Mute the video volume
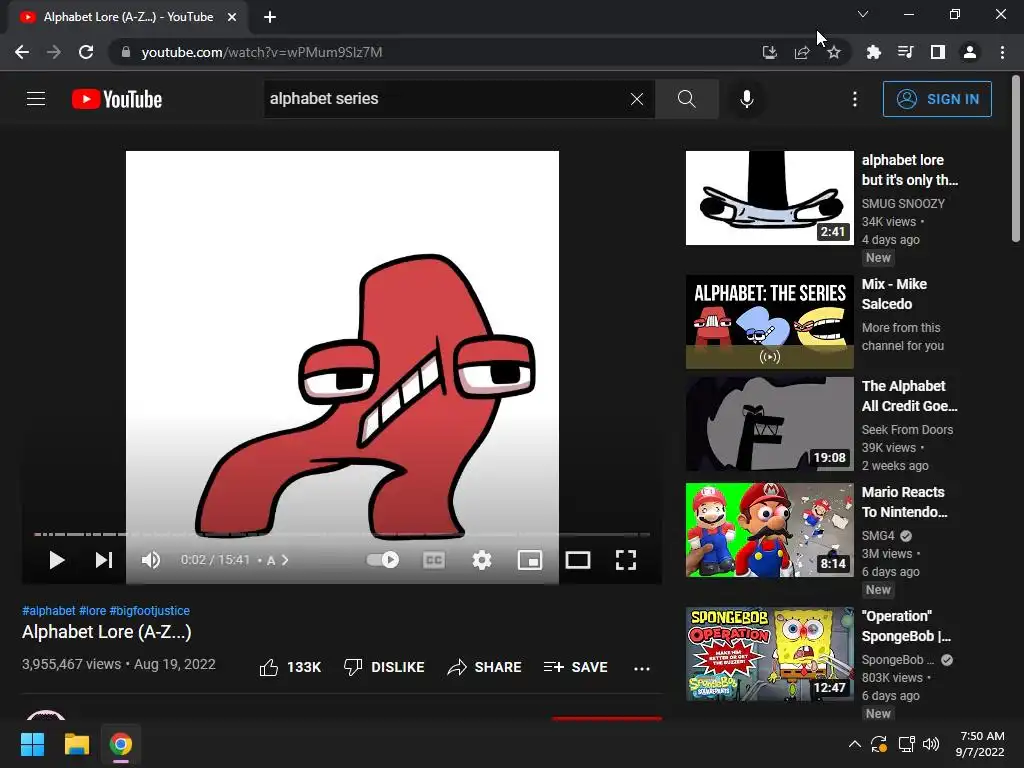 coord(151,560)
